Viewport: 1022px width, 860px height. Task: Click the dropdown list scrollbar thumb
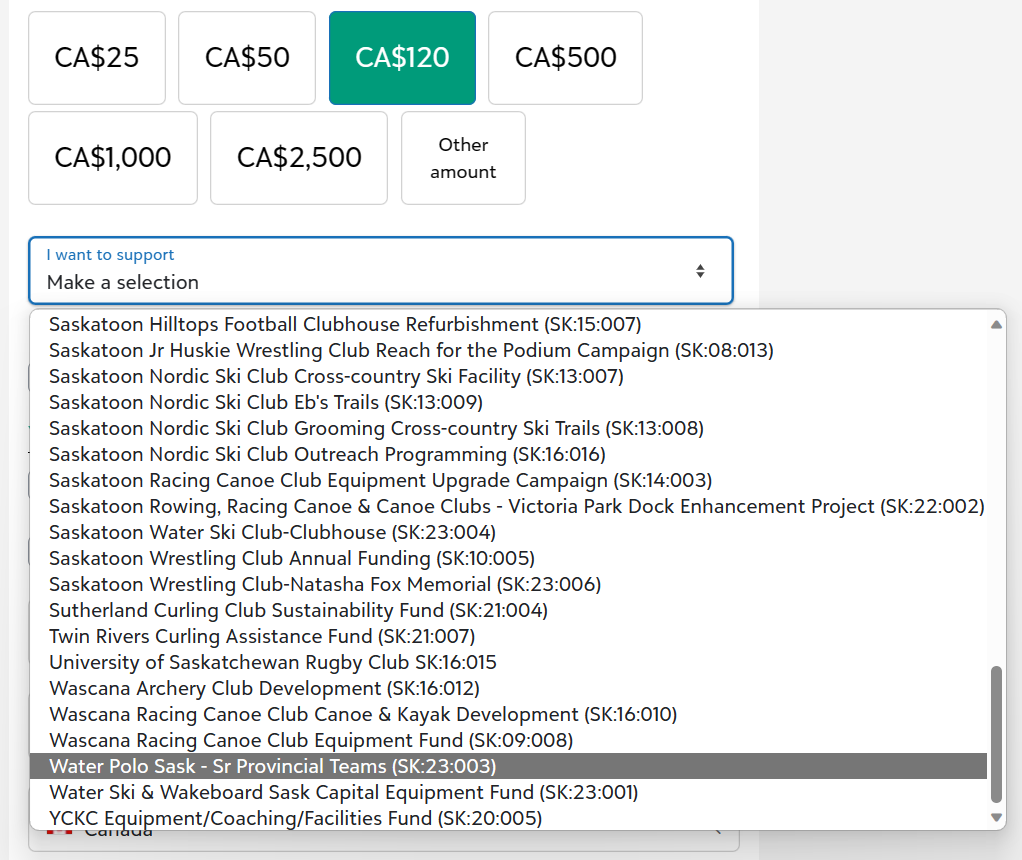pyautogui.click(x=996, y=734)
